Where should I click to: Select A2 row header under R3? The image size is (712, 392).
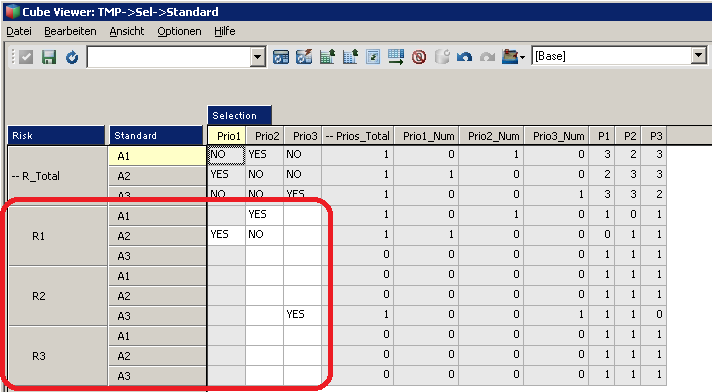click(157, 356)
